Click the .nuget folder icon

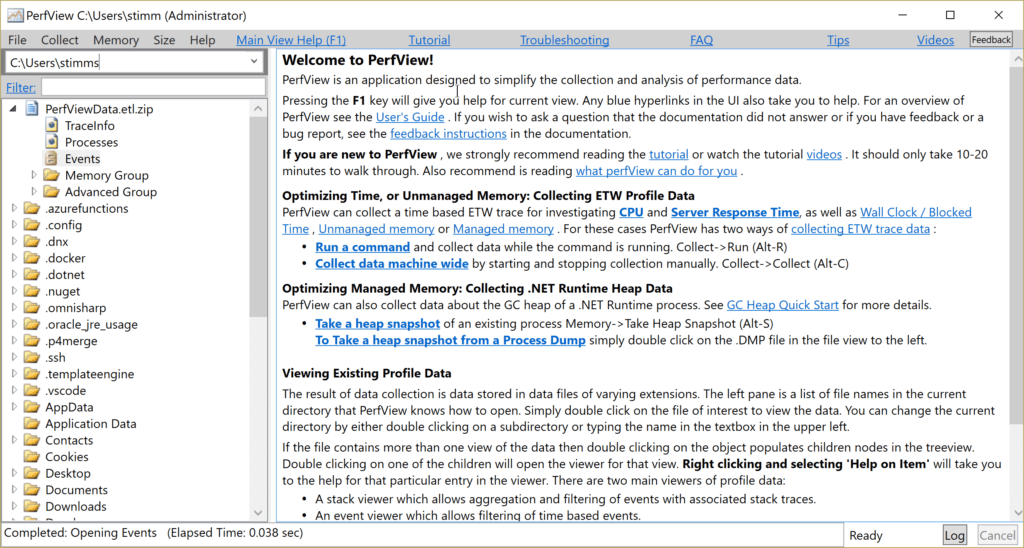pos(32,291)
